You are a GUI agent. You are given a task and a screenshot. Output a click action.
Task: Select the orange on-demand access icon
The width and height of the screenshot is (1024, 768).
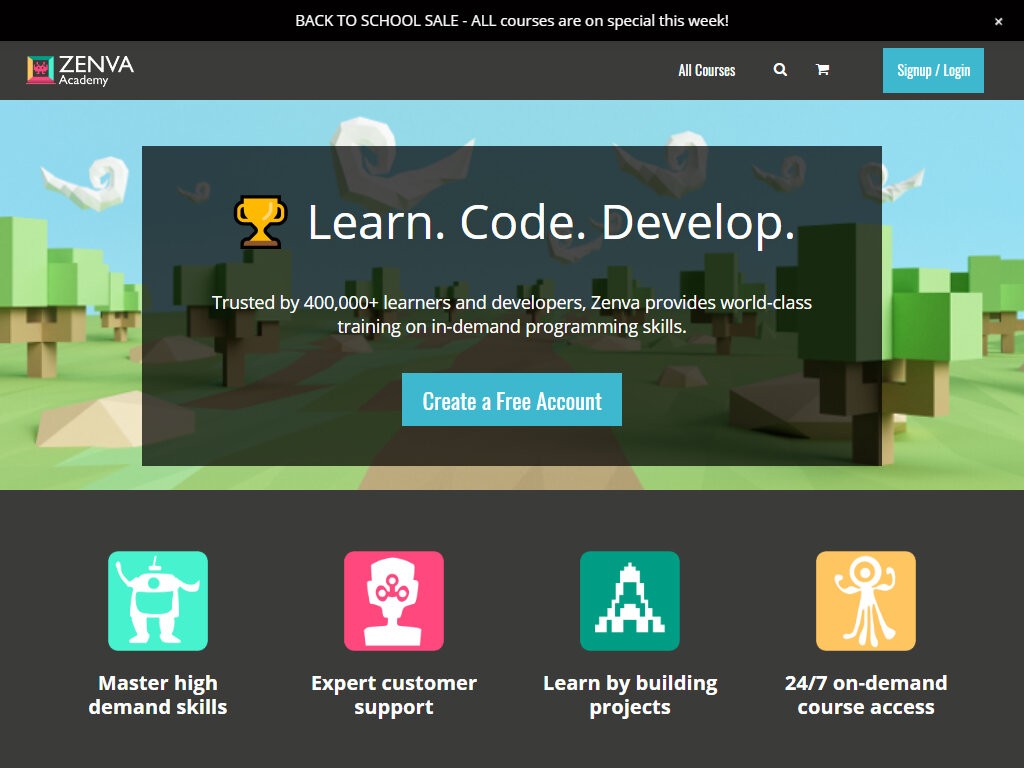[x=866, y=601]
